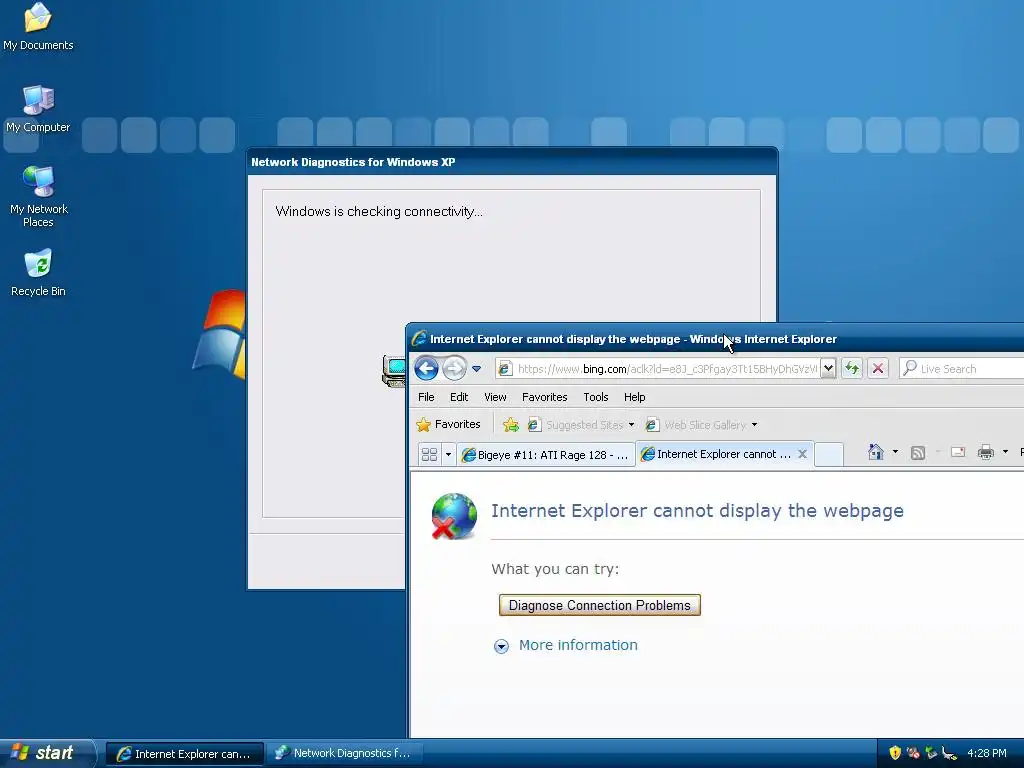Click the Windows is checking connectivity text

coord(379,212)
